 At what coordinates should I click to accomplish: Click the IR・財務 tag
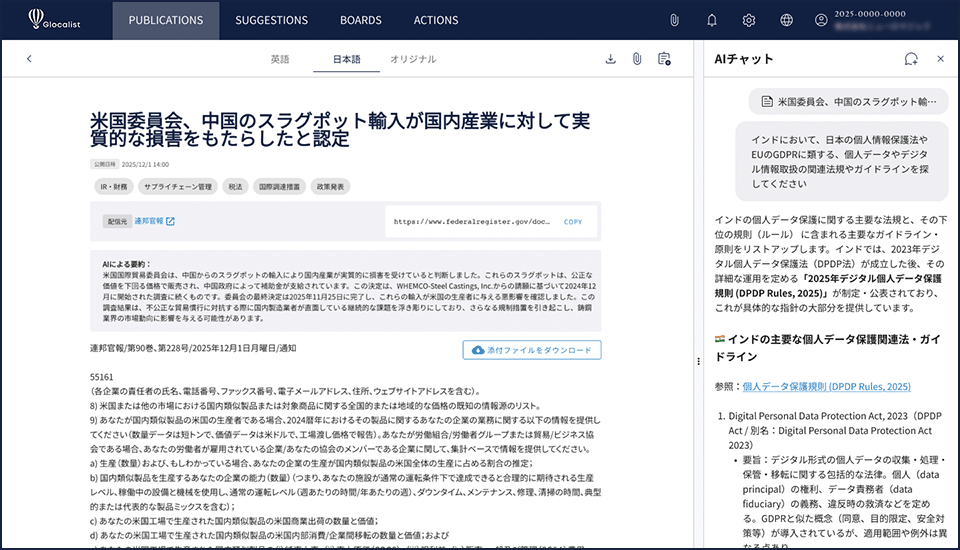114,186
